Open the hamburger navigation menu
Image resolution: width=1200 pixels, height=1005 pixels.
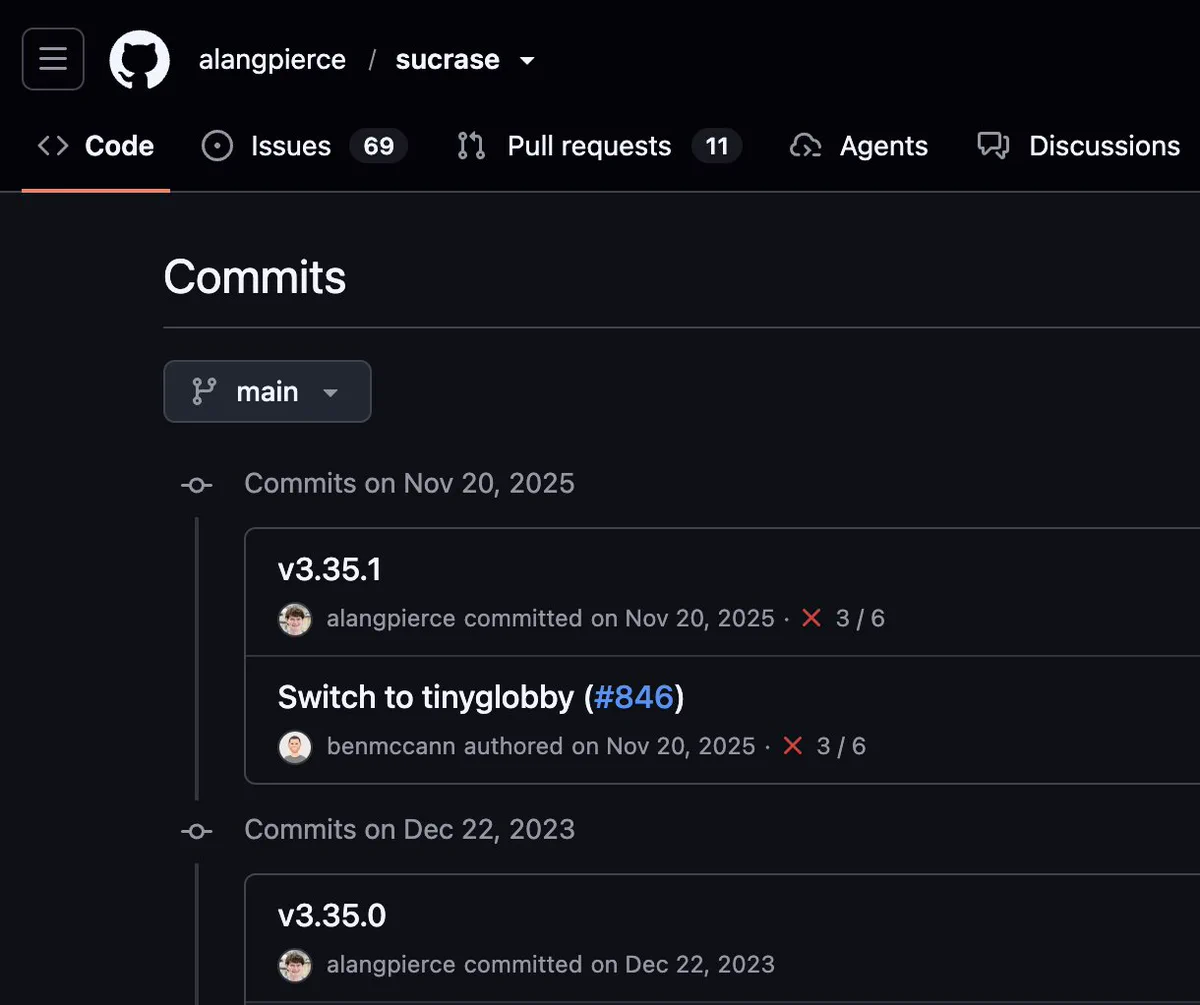point(53,59)
